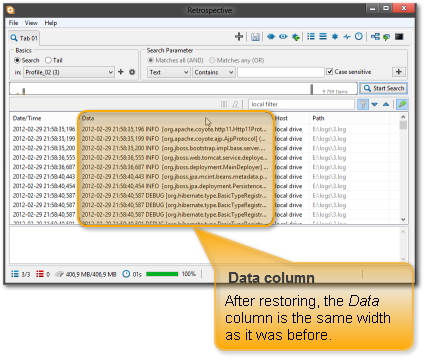Click the eye icon in toolbar
This screenshot has height=362, width=425.
[283, 37]
